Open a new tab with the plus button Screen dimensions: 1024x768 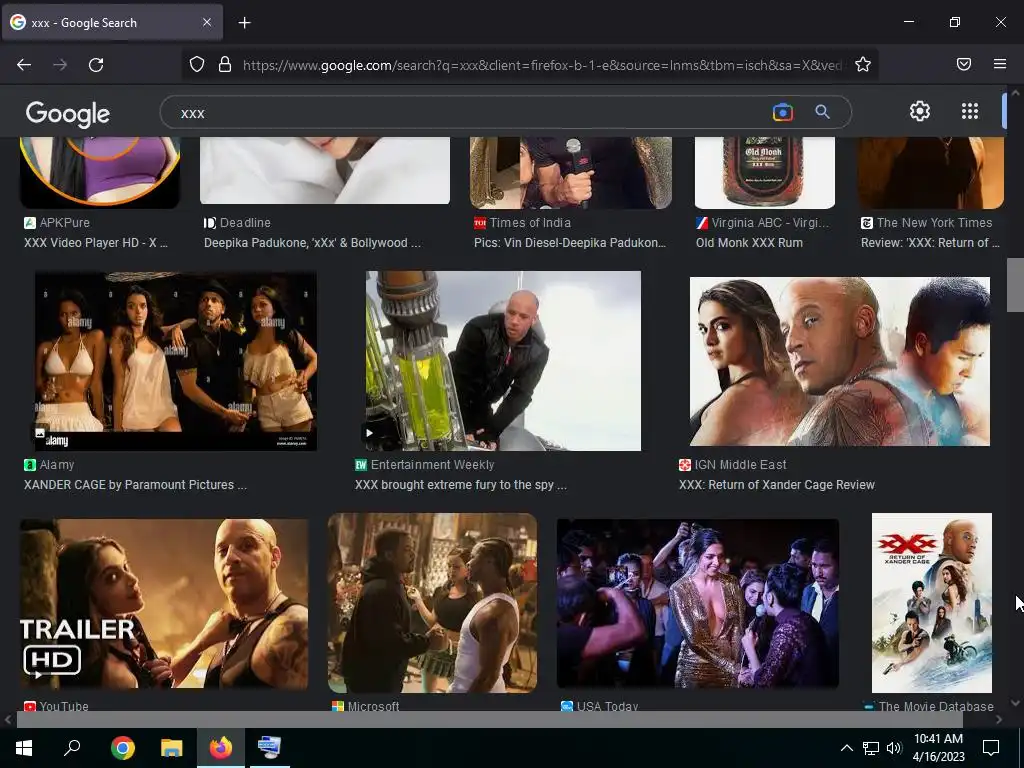click(244, 23)
